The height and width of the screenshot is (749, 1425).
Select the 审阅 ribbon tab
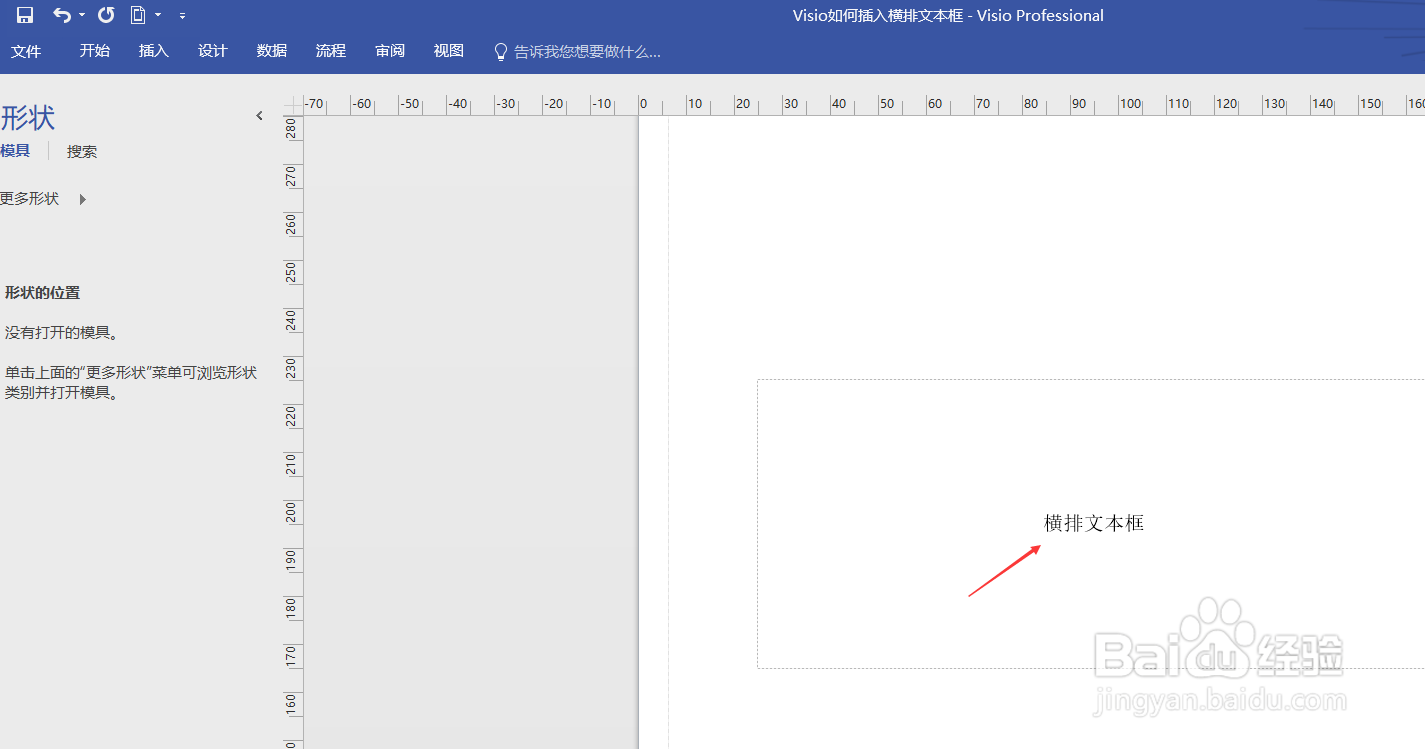[x=390, y=51]
